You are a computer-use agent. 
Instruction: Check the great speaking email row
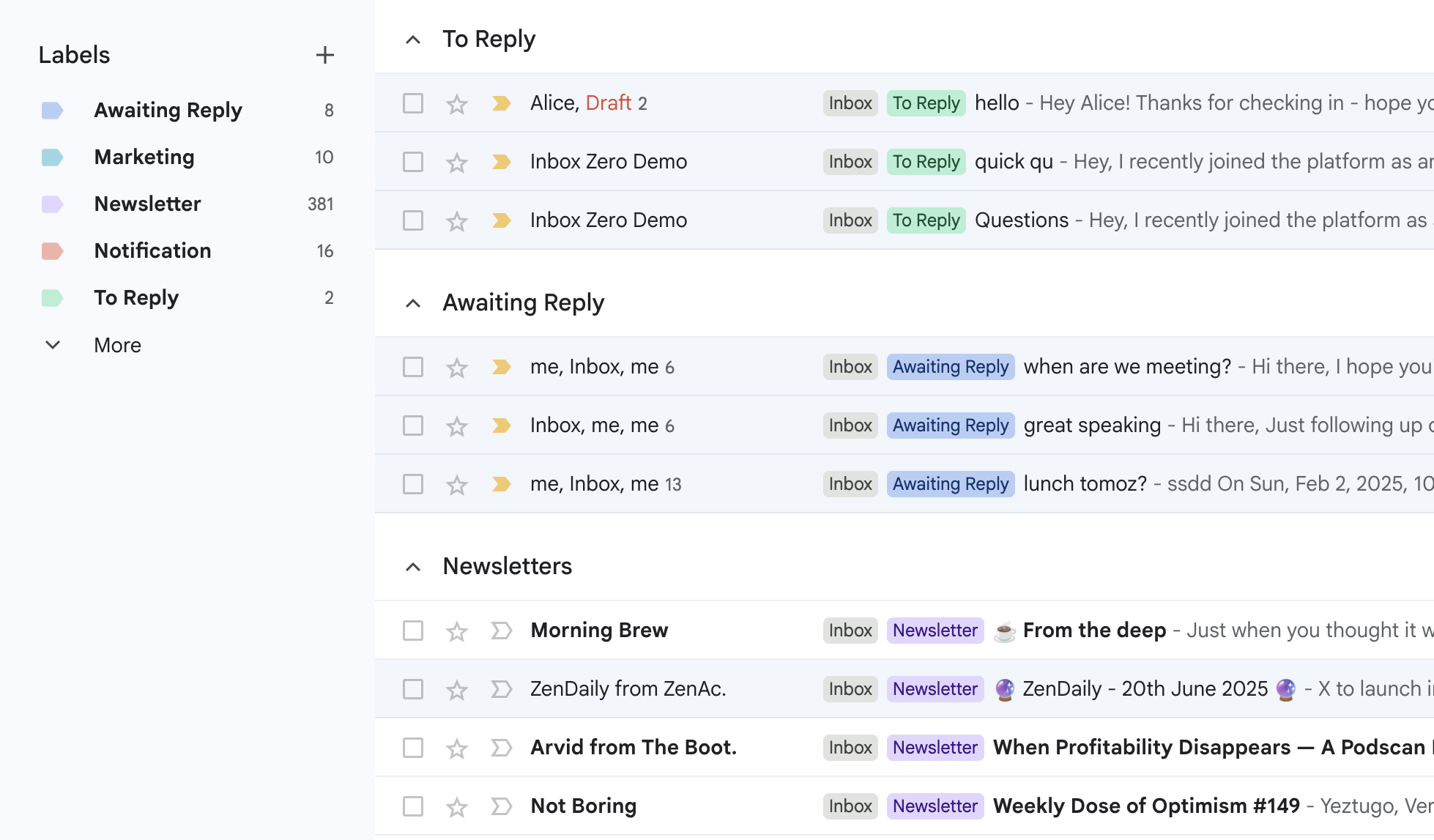point(412,425)
